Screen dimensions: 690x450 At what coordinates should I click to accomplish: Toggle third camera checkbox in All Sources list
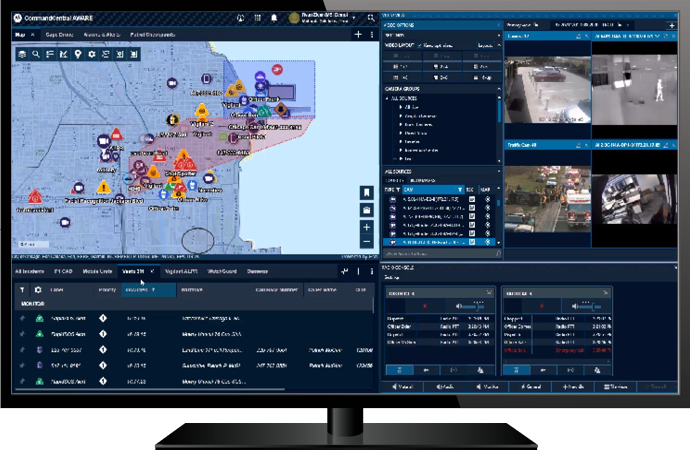(471, 217)
